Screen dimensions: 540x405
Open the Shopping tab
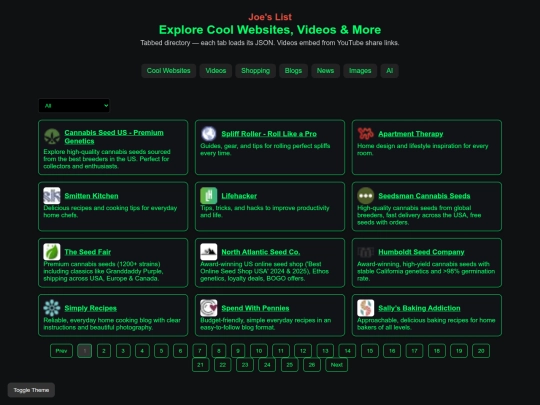(x=256, y=71)
